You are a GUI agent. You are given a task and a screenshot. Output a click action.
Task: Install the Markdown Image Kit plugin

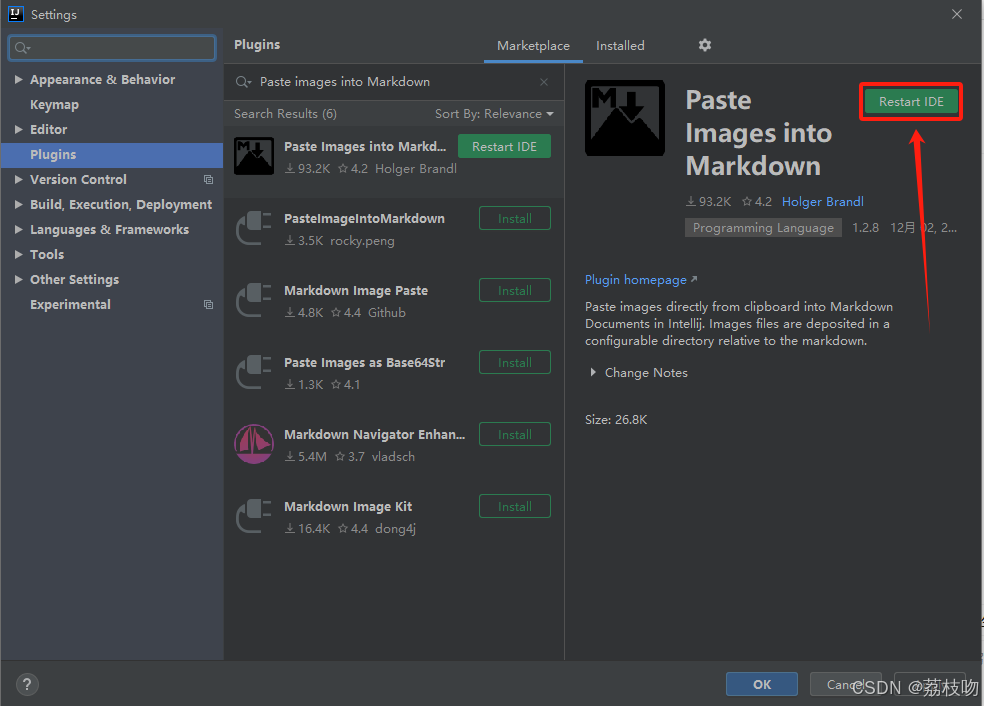(x=515, y=506)
